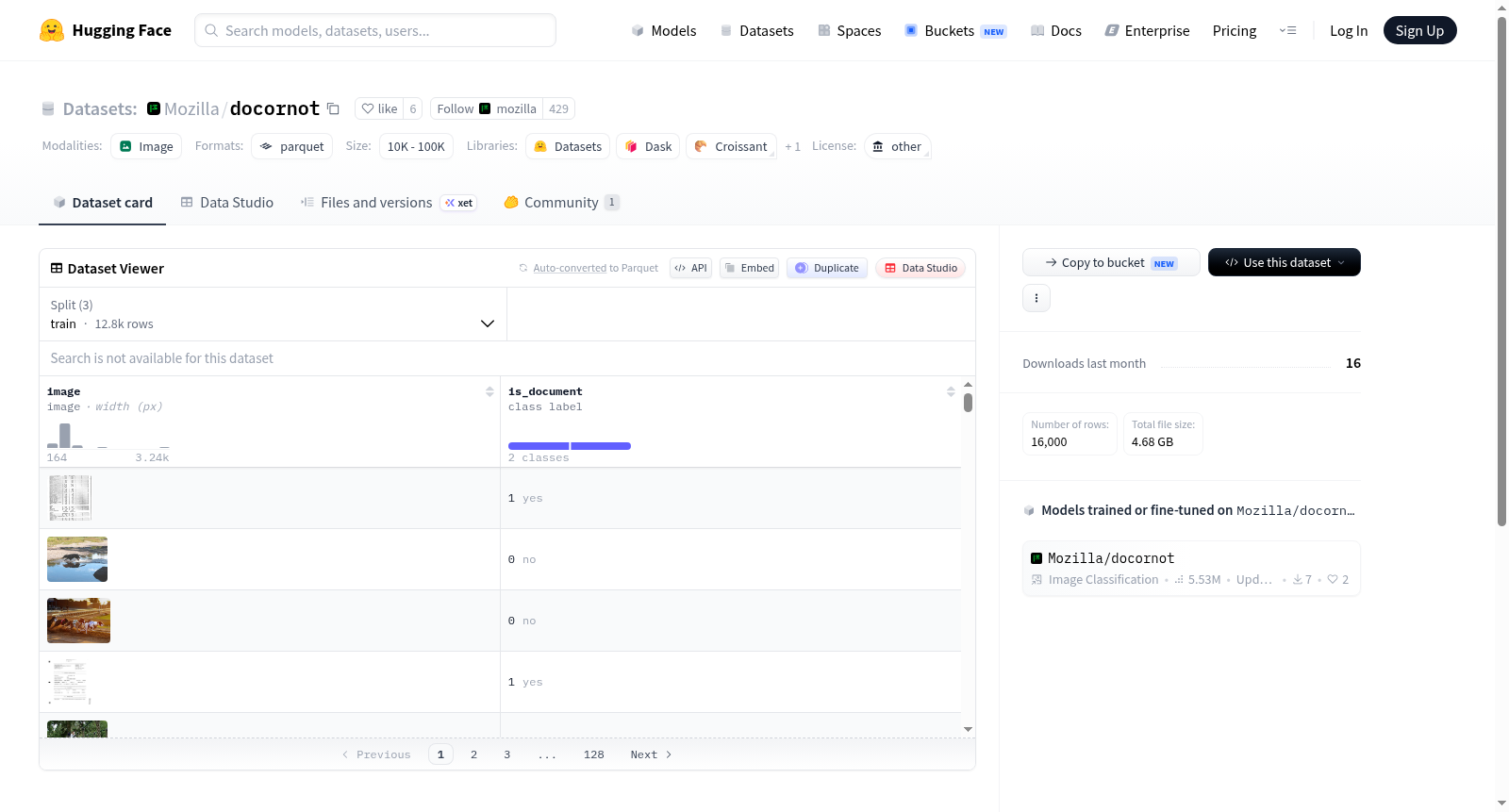Image resolution: width=1509 pixels, height=812 pixels.
Task: Copy dataset name using copy icon
Action: 333,108
